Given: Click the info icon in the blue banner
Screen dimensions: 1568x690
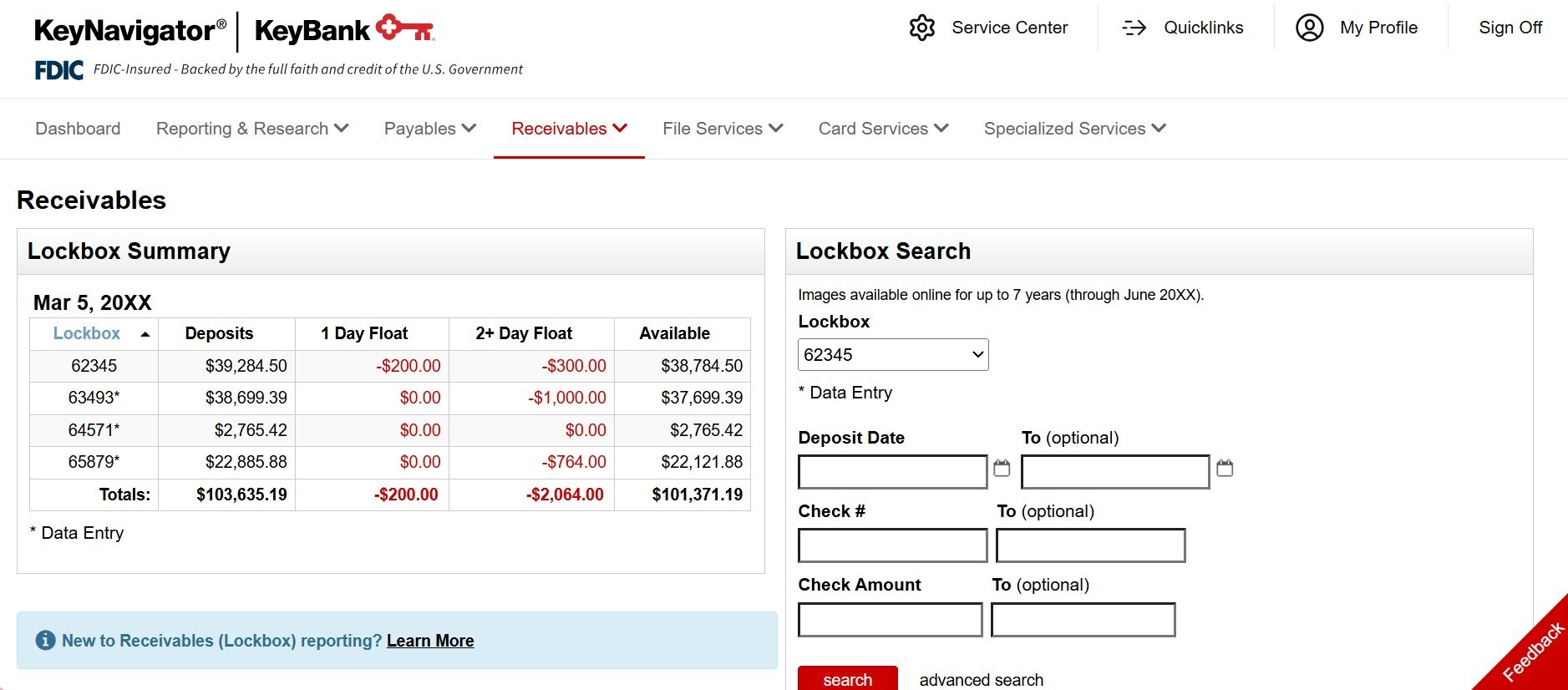Looking at the screenshot, I should click(45, 641).
